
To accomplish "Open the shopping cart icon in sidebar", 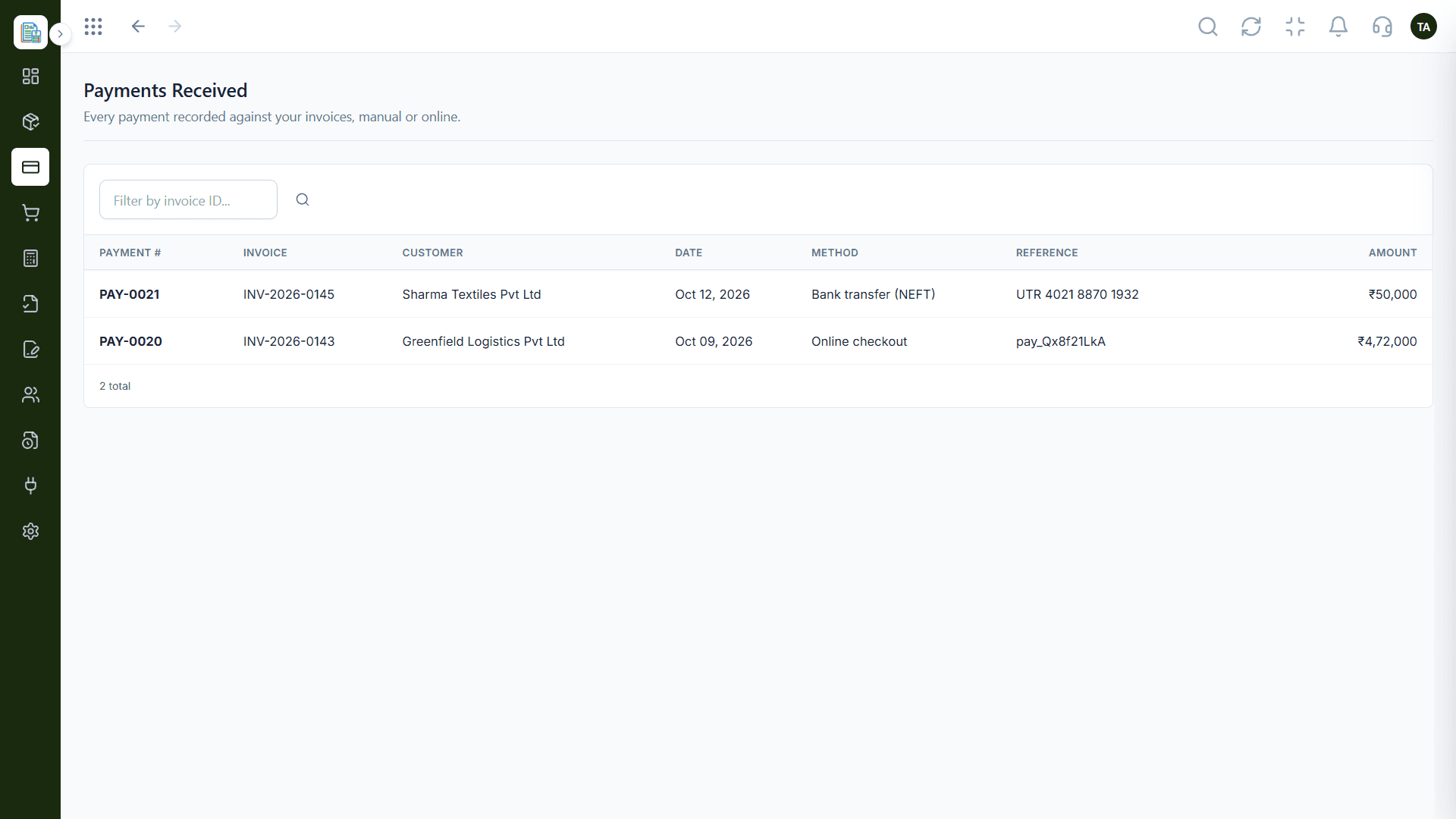I will pyautogui.click(x=30, y=213).
